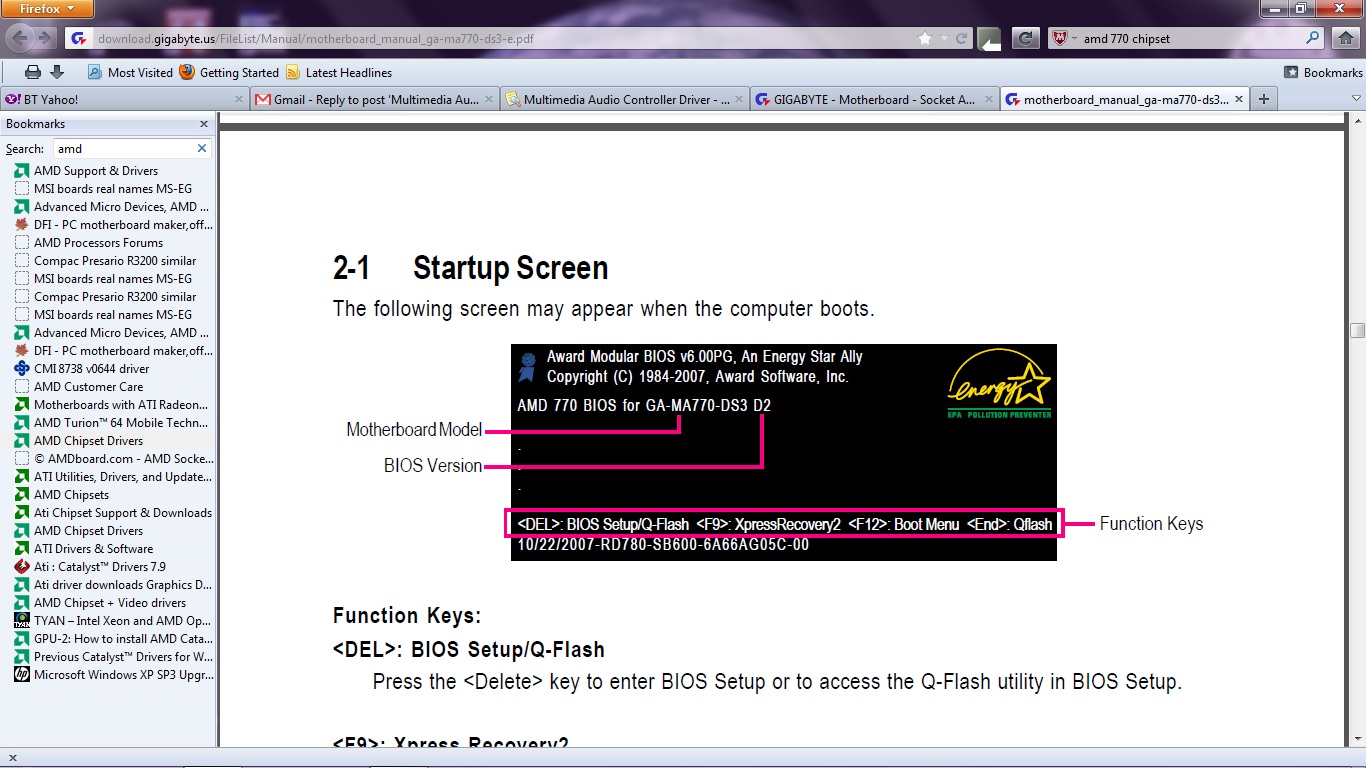Go to the Home page icon

tap(1345, 39)
